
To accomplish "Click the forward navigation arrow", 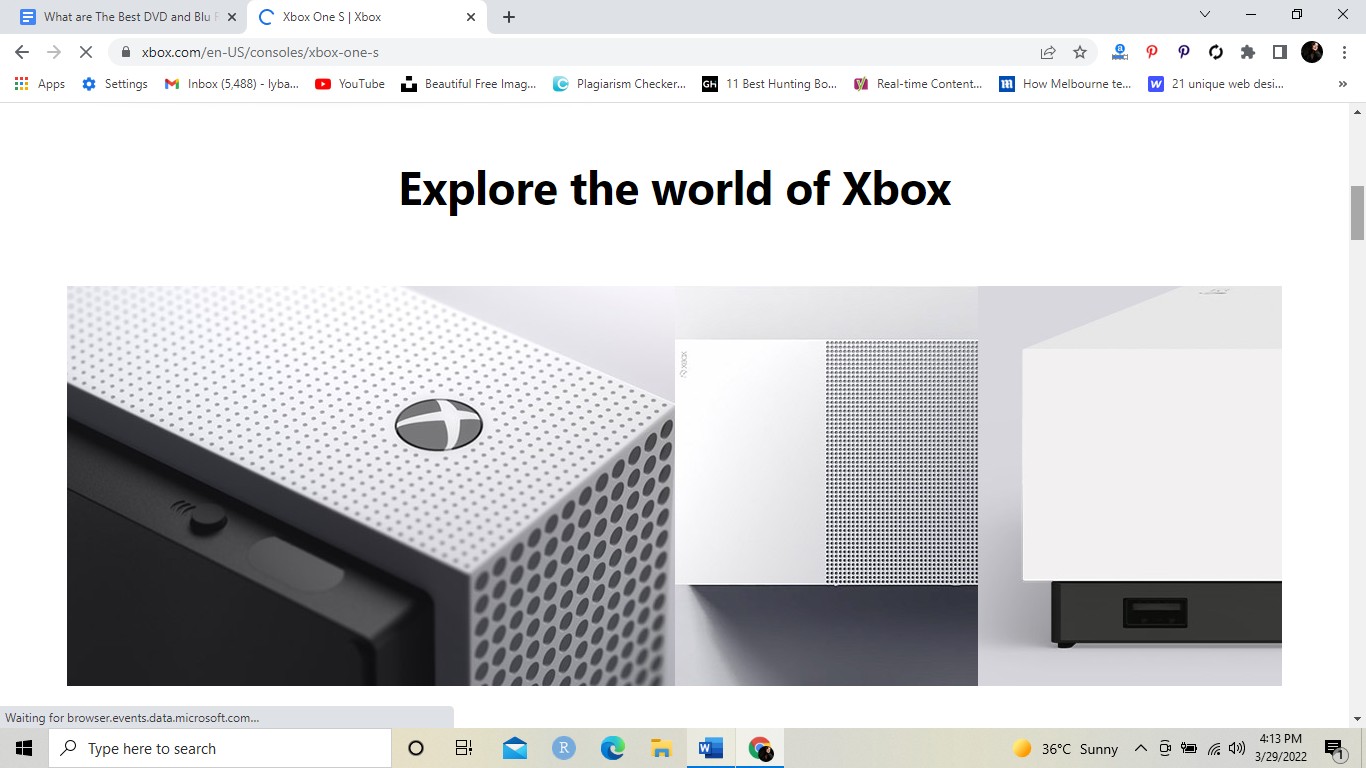I will click(54, 52).
